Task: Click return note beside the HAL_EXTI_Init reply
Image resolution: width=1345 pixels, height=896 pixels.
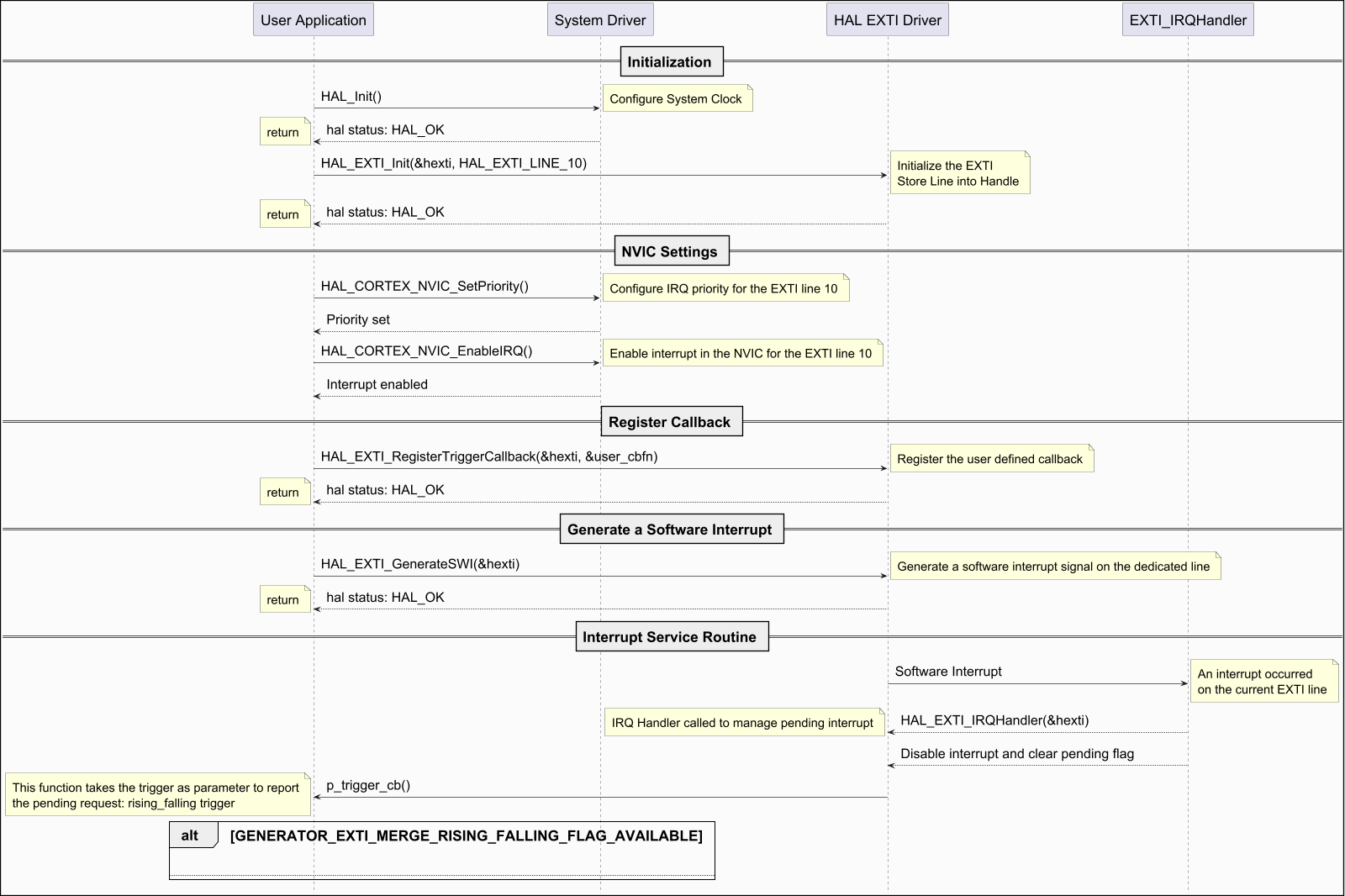Action: coord(285,214)
